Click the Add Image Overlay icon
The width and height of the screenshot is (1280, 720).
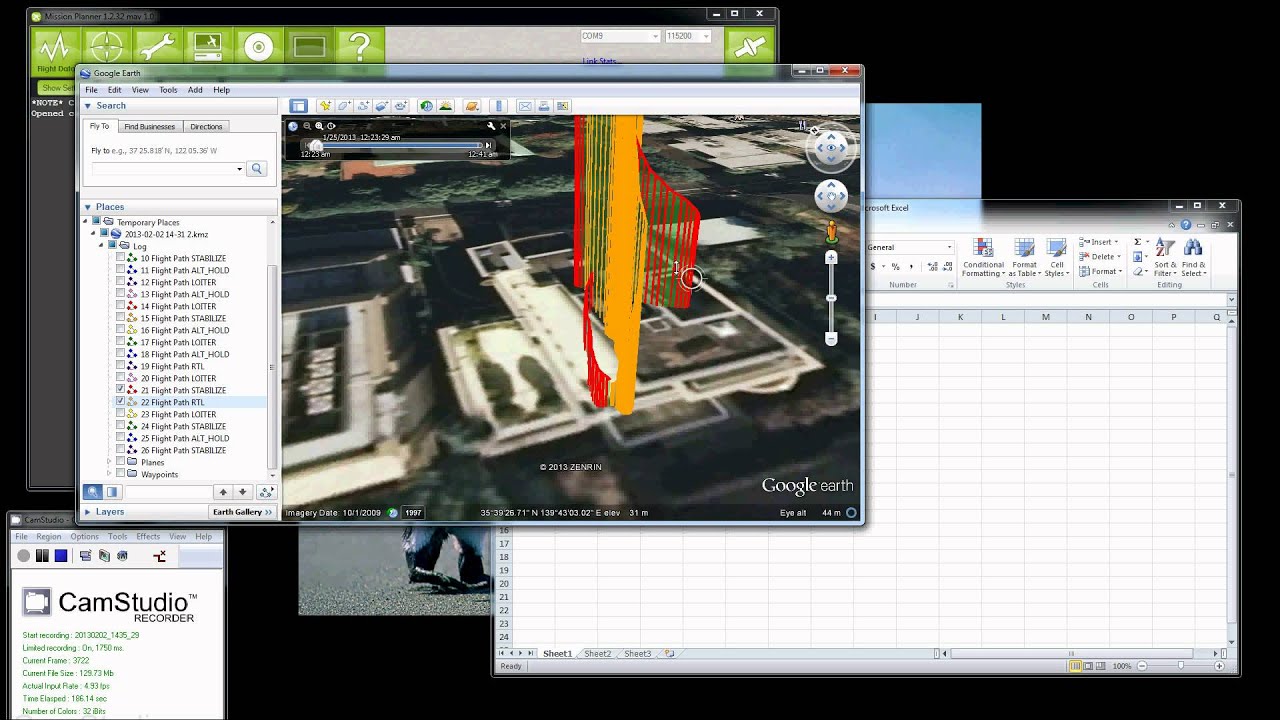point(382,106)
